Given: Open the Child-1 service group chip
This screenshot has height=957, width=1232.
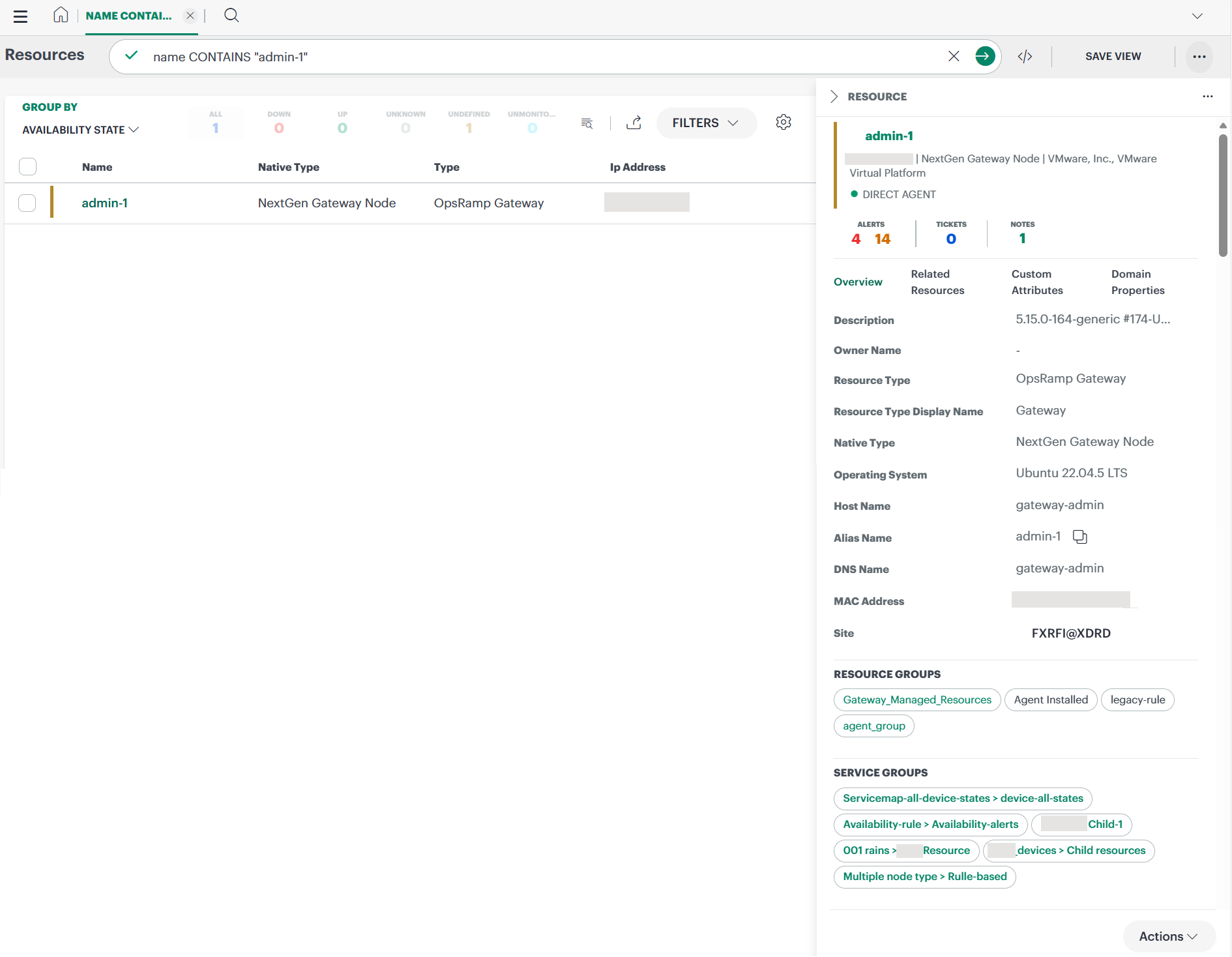Looking at the screenshot, I should [1081, 824].
